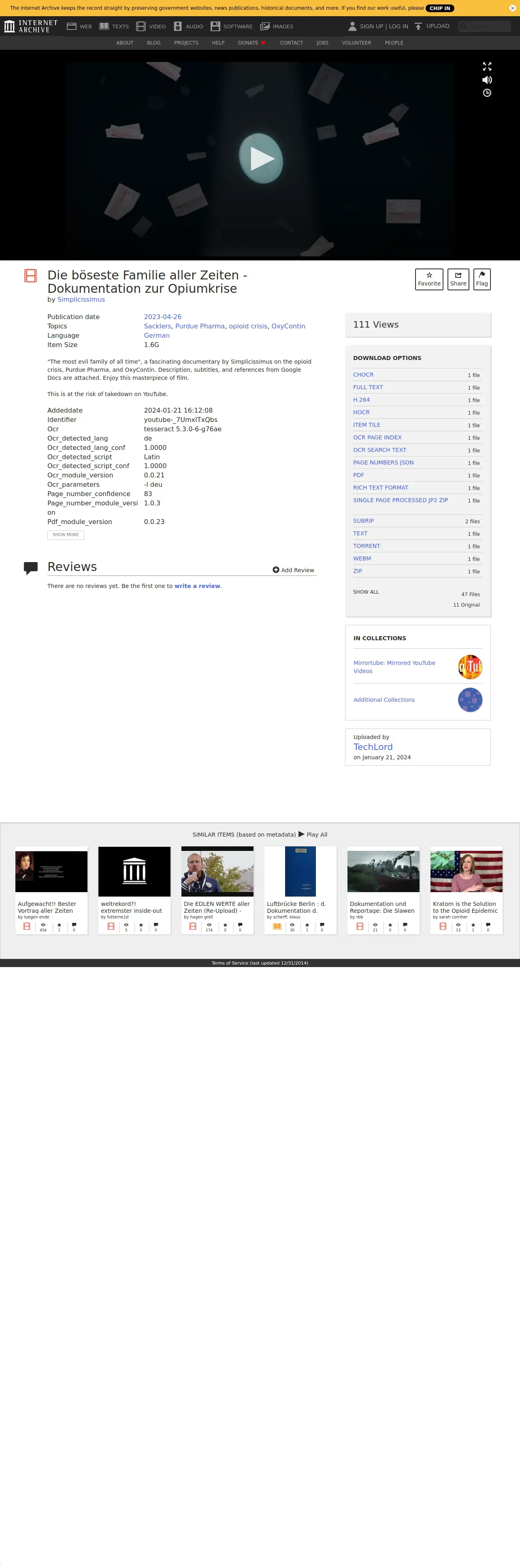Open the Software section icon

click(x=215, y=26)
